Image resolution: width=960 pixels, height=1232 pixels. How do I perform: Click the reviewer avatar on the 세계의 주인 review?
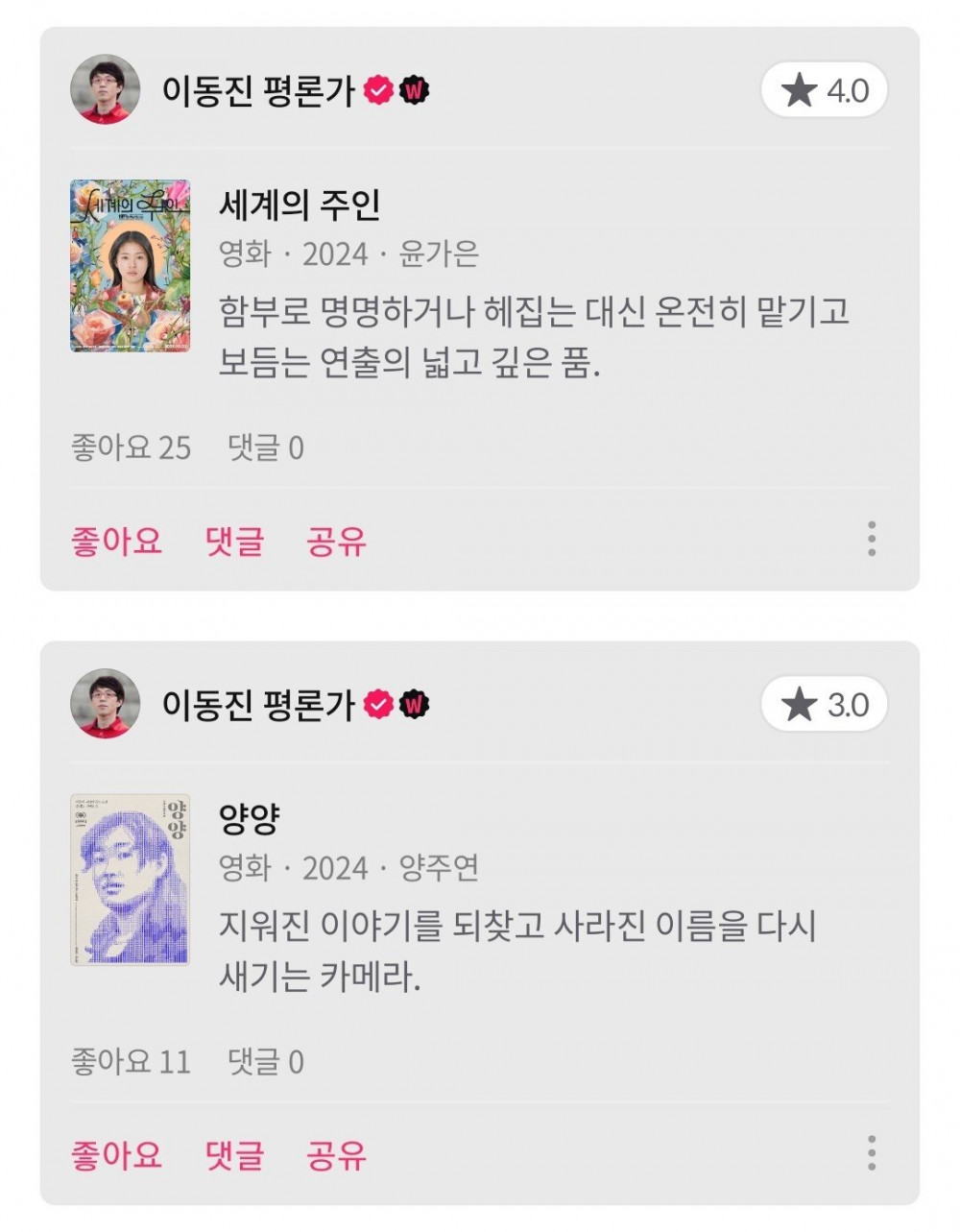[x=106, y=89]
